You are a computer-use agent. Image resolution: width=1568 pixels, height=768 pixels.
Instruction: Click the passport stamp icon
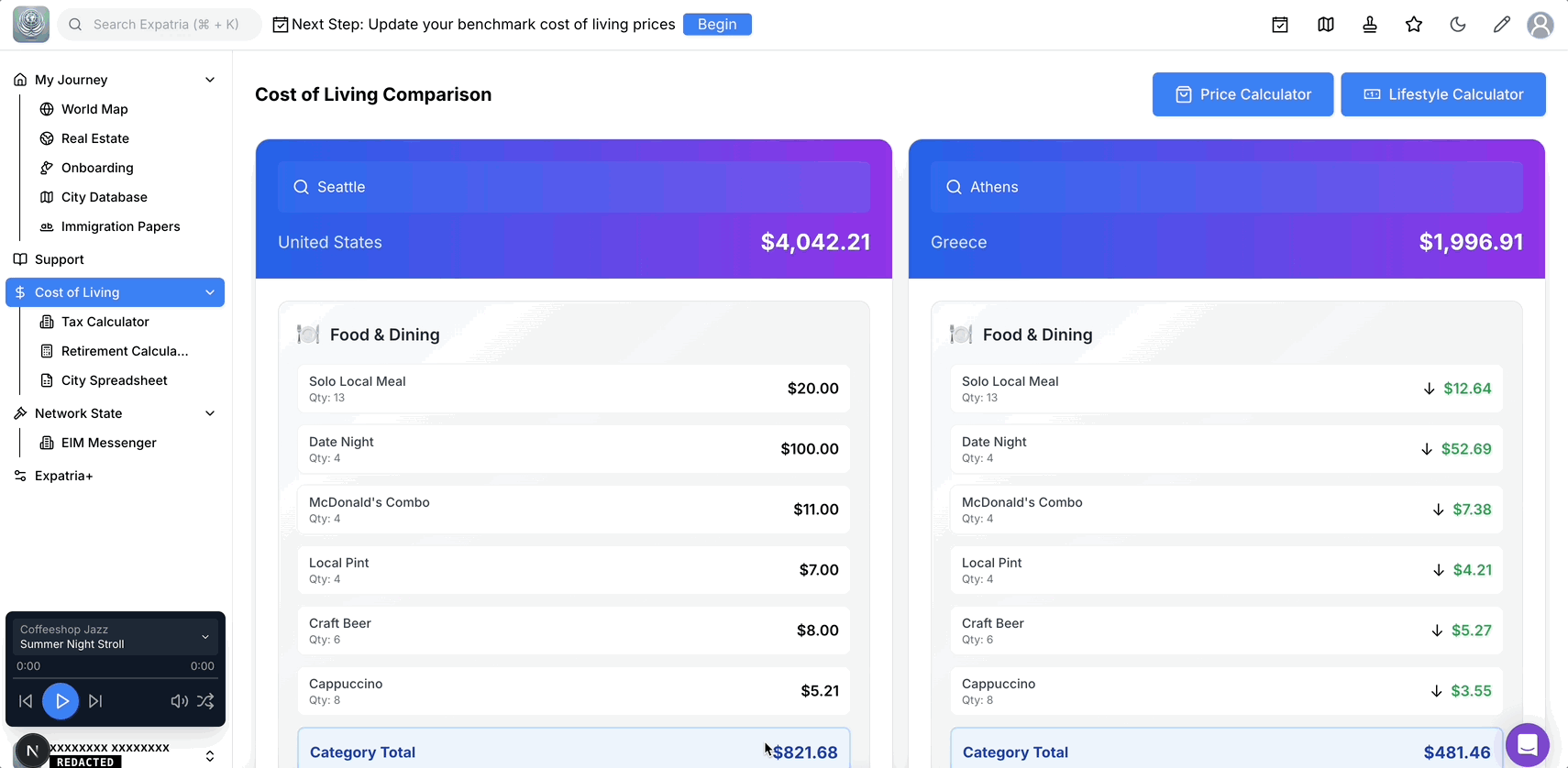(1370, 25)
